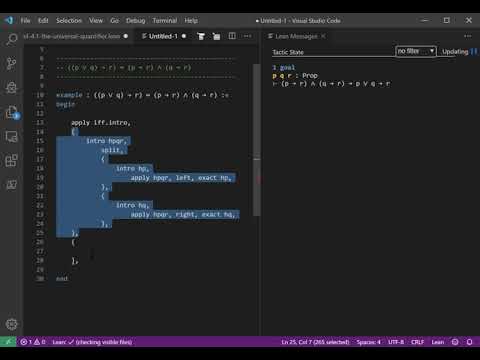Screen dimensions: 480x360
Task: Change line endings via CRLF indicator
Action: (x=417, y=342)
